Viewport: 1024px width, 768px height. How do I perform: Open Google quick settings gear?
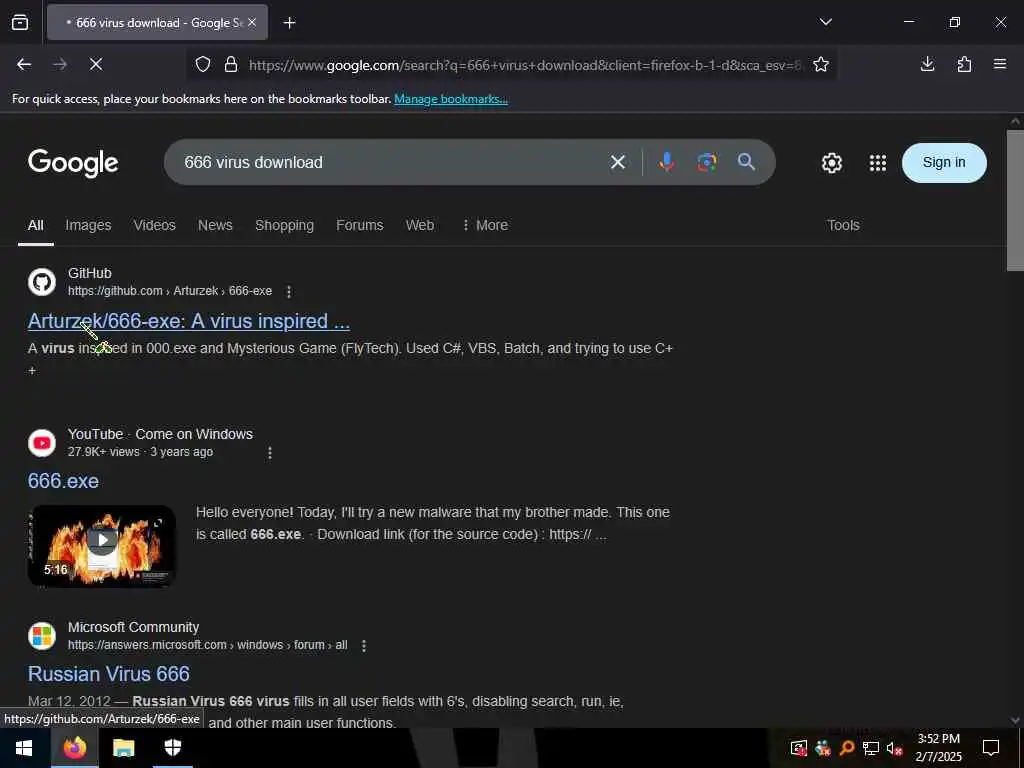click(831, 163)
